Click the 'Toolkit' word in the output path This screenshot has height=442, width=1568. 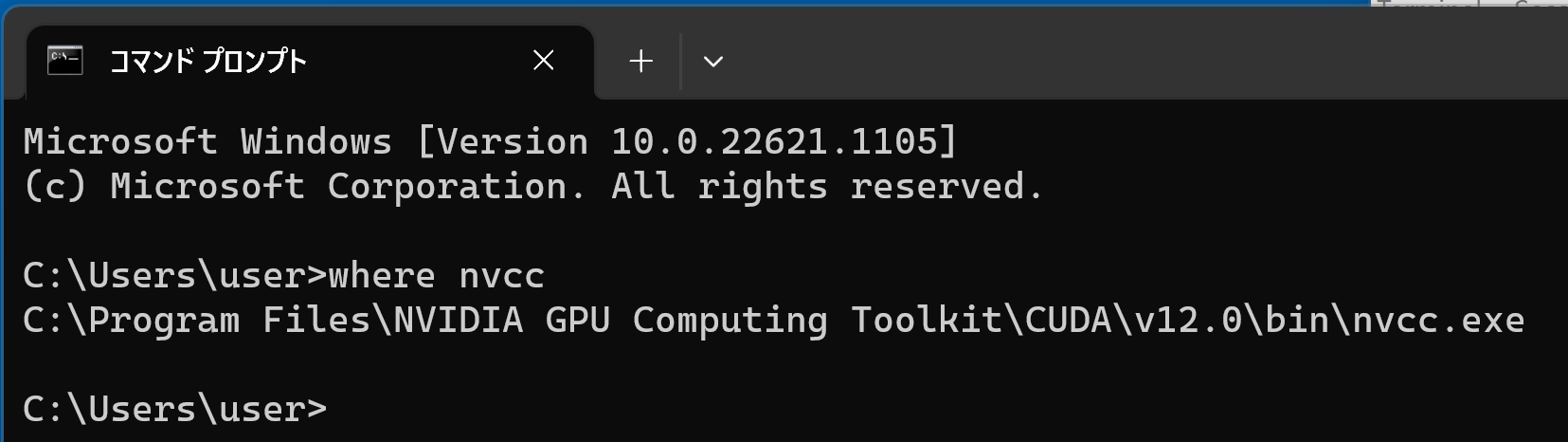pyautogui.click(x=927, y=321)
